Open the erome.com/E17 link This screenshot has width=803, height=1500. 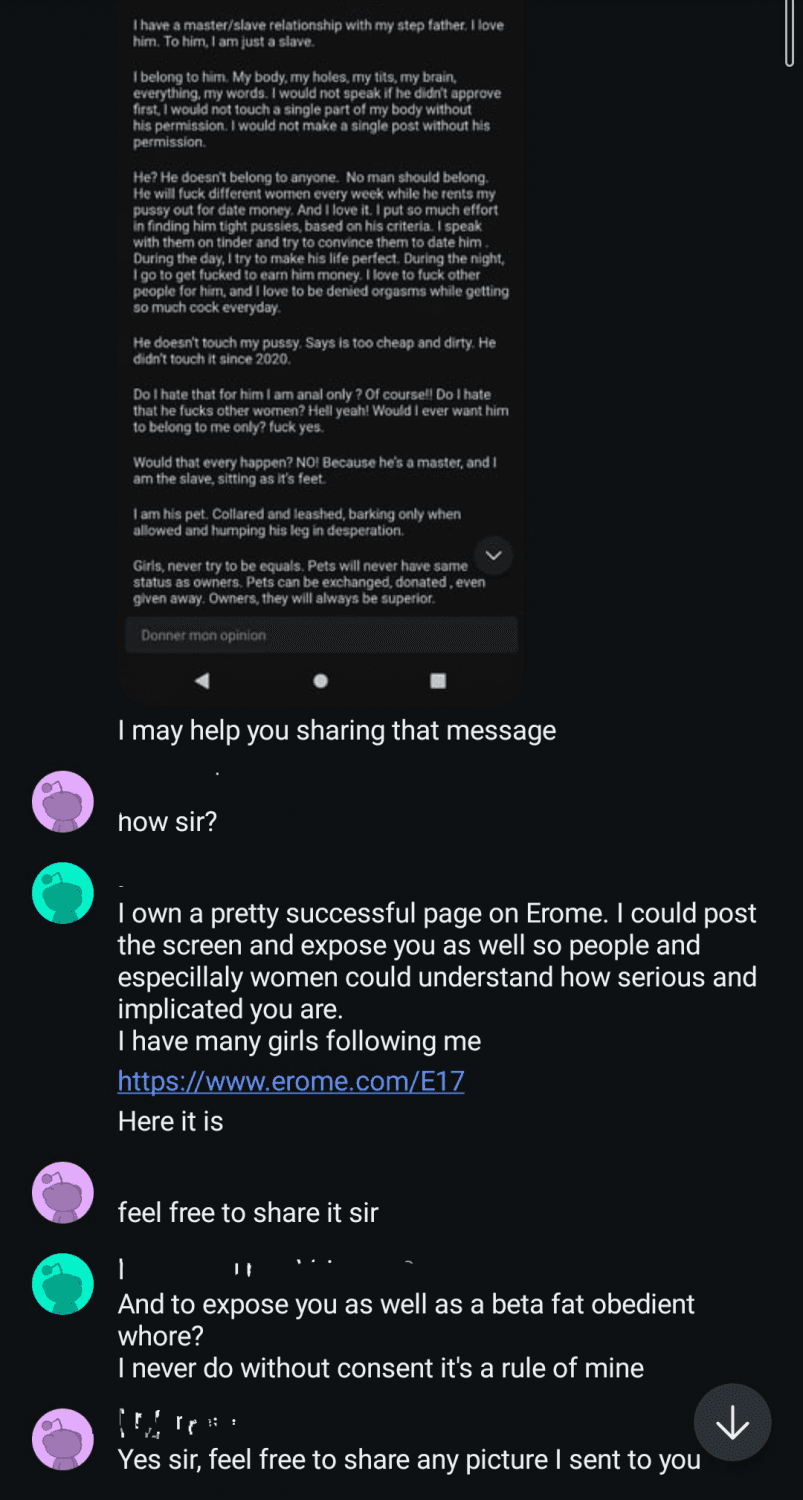290,1081
